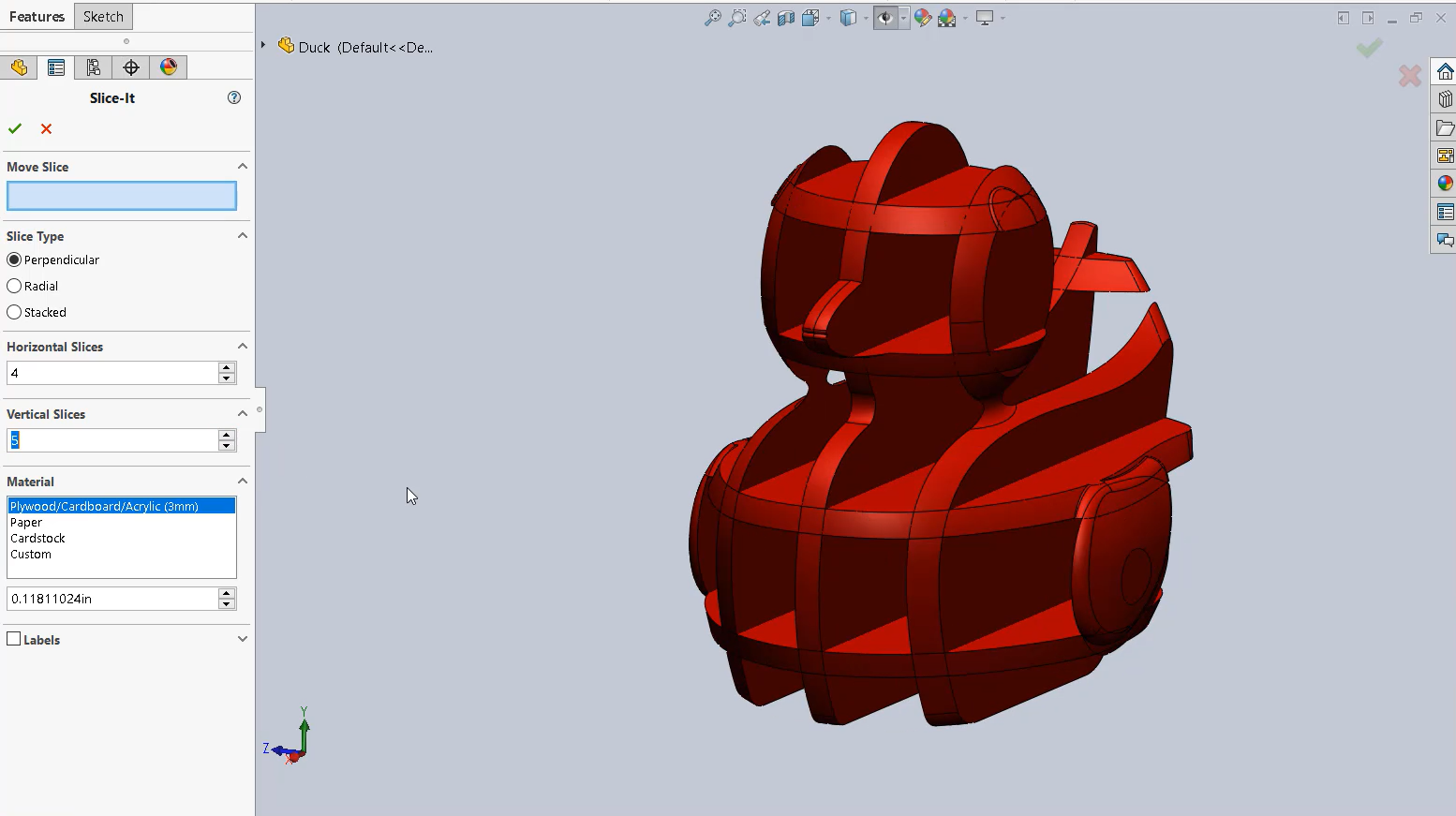
Task: Accept Slice-It with the green checkmark
Action: coord(15,128)
